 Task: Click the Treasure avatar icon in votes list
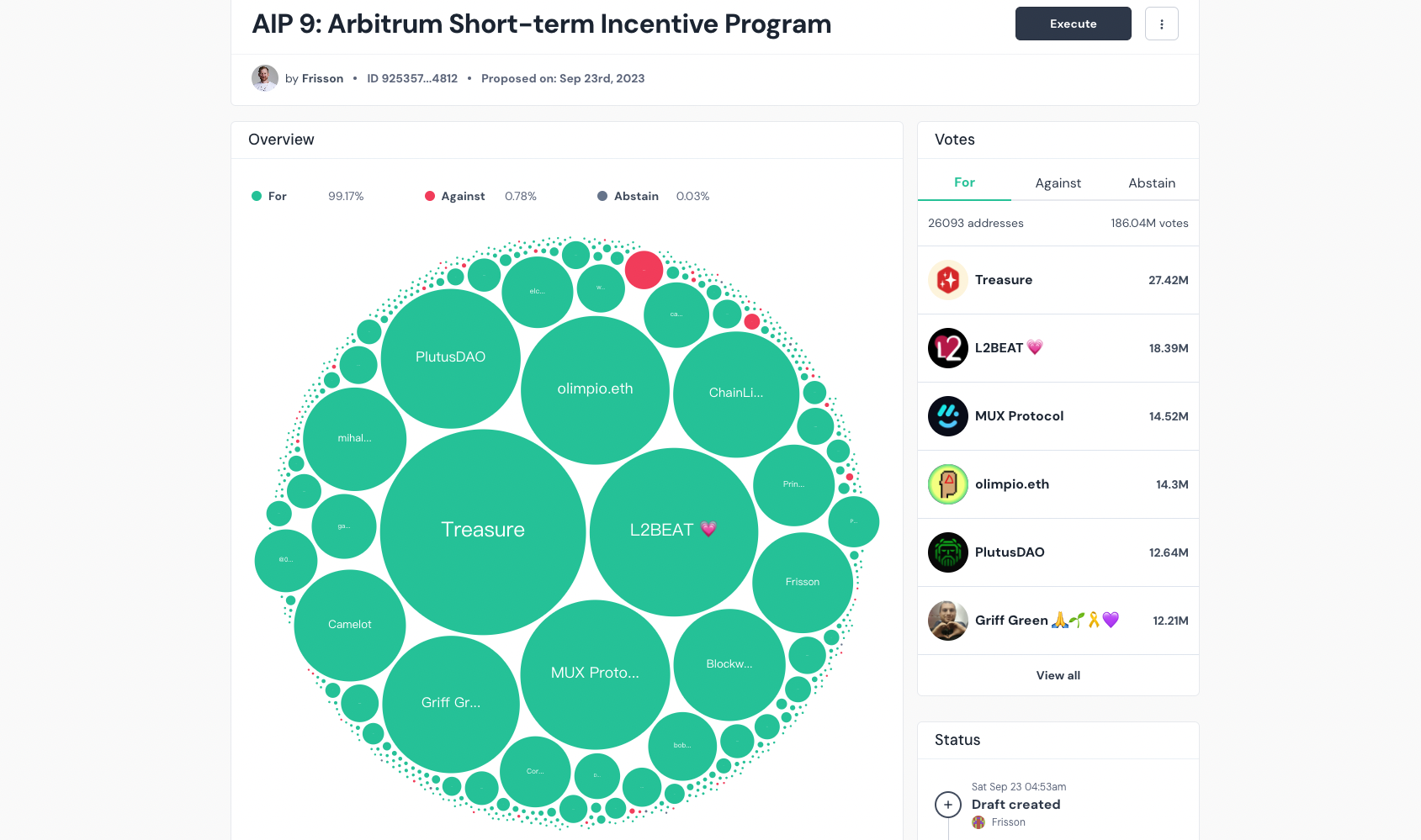point(948,280)
